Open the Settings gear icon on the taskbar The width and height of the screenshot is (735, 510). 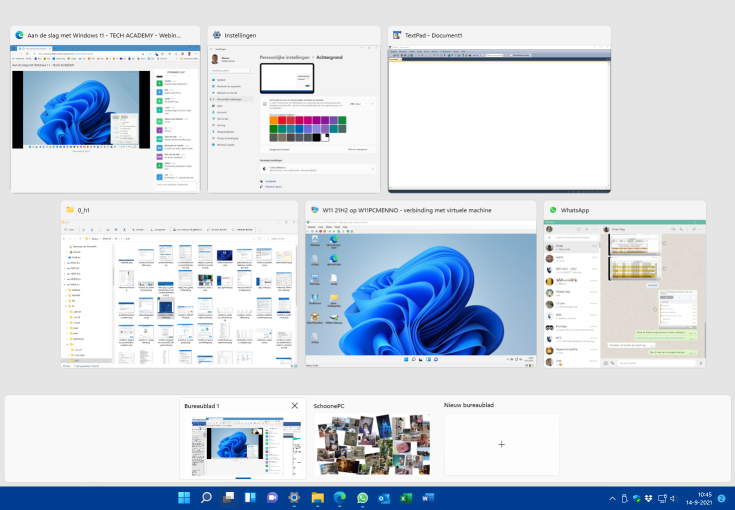pyautogui.click(x=294, y=498)
